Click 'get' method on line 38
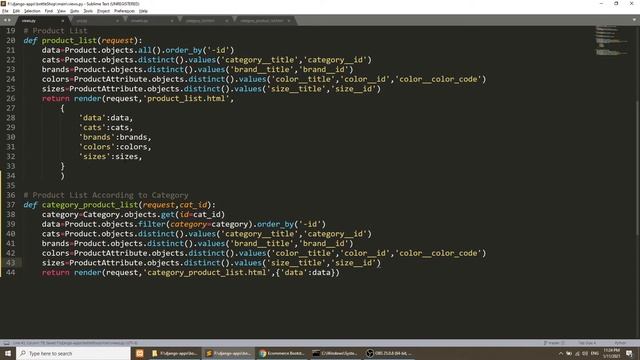This screenshot has width=640, height=360. pos(168,214)
